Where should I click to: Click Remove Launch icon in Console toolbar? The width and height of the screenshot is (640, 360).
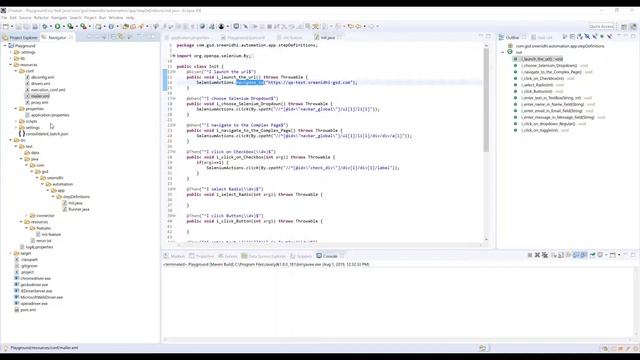pos(537,255)
